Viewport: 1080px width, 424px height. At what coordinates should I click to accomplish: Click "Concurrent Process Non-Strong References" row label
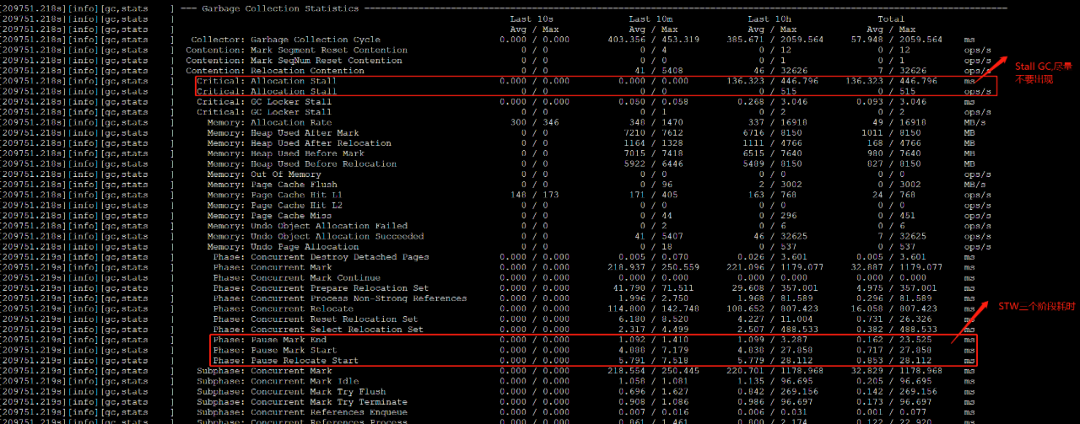(358, 298)
